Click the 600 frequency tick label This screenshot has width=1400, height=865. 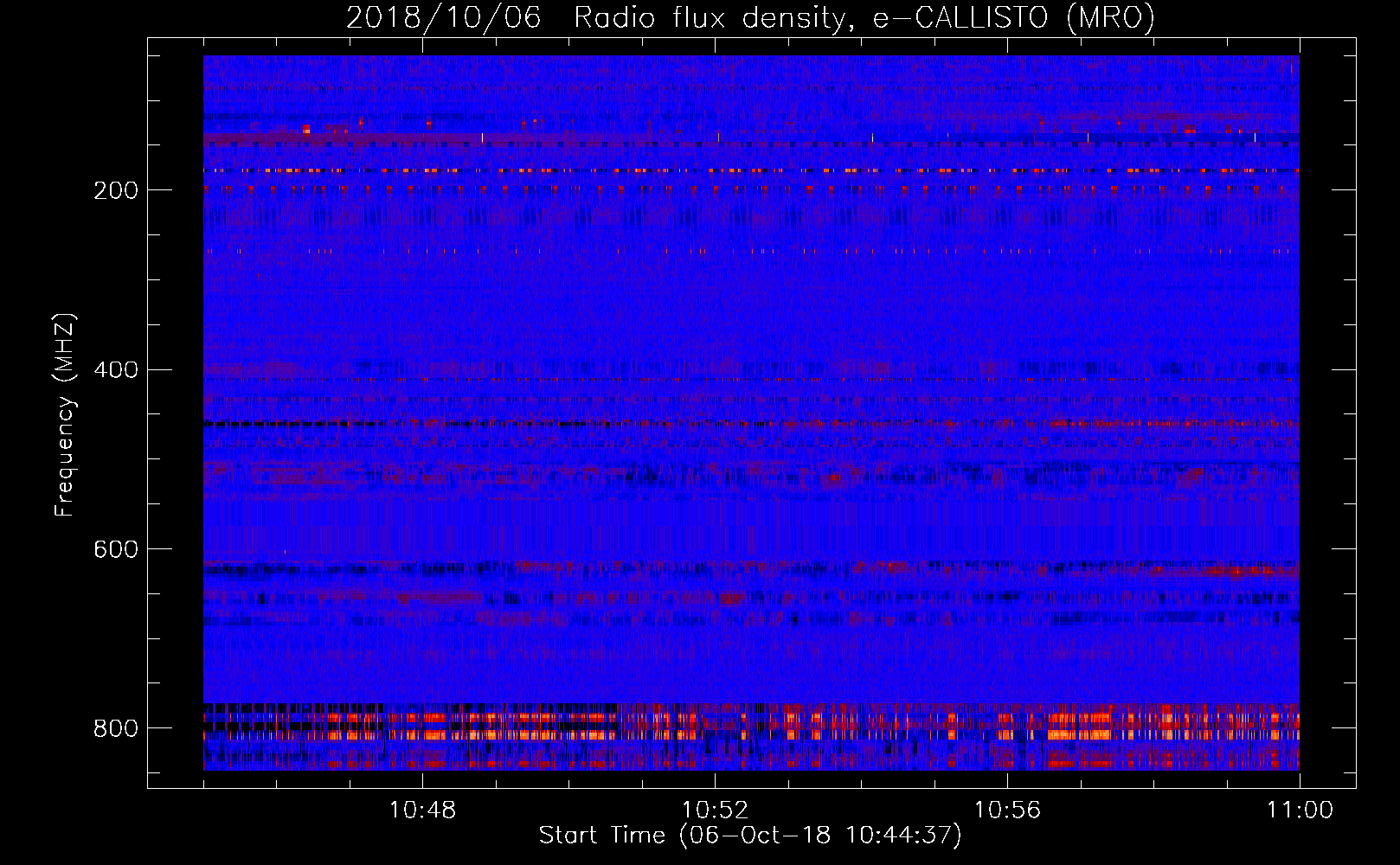click(116, 550)
